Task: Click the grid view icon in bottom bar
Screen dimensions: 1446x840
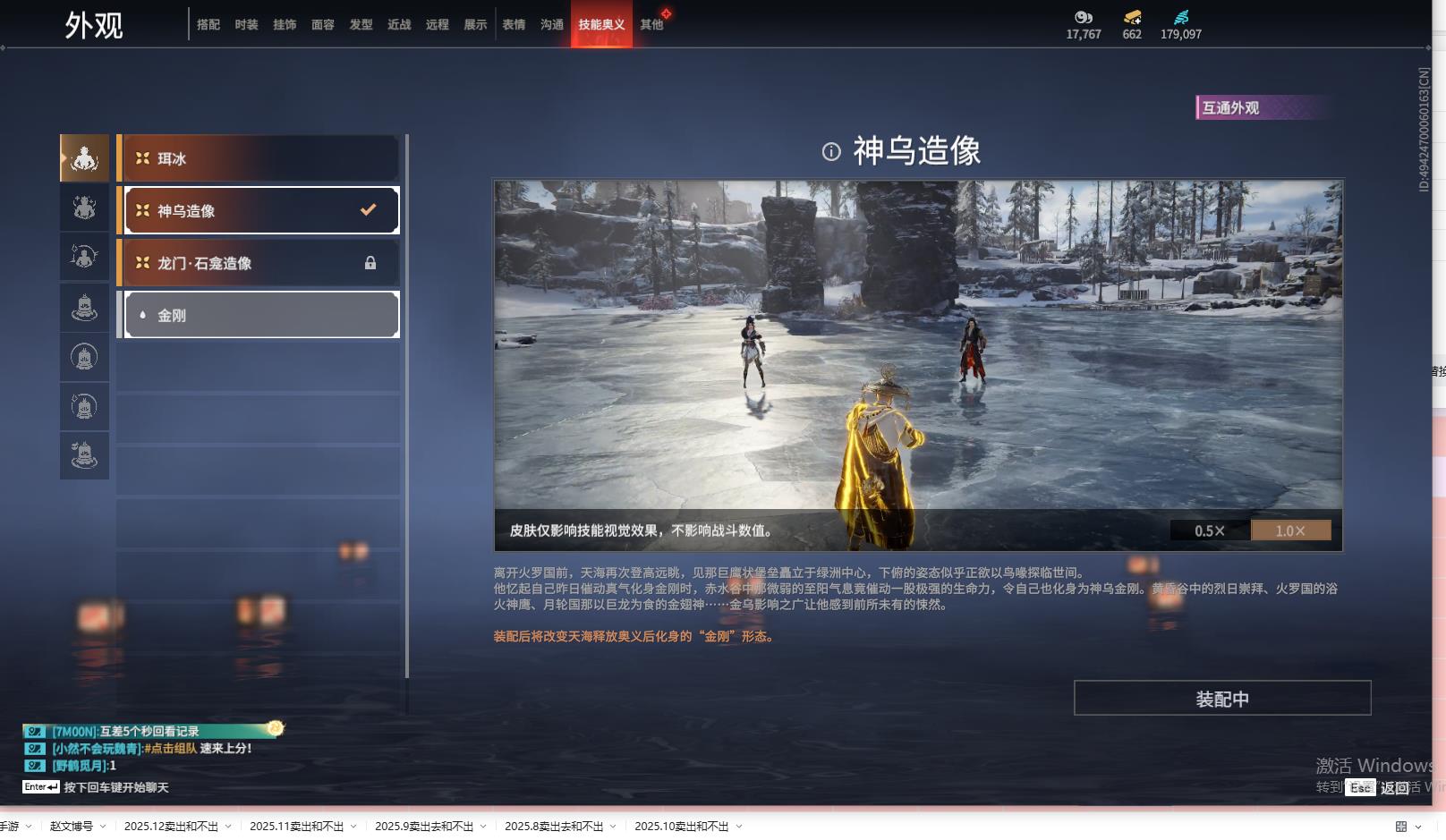Action: coord(1401,827)
